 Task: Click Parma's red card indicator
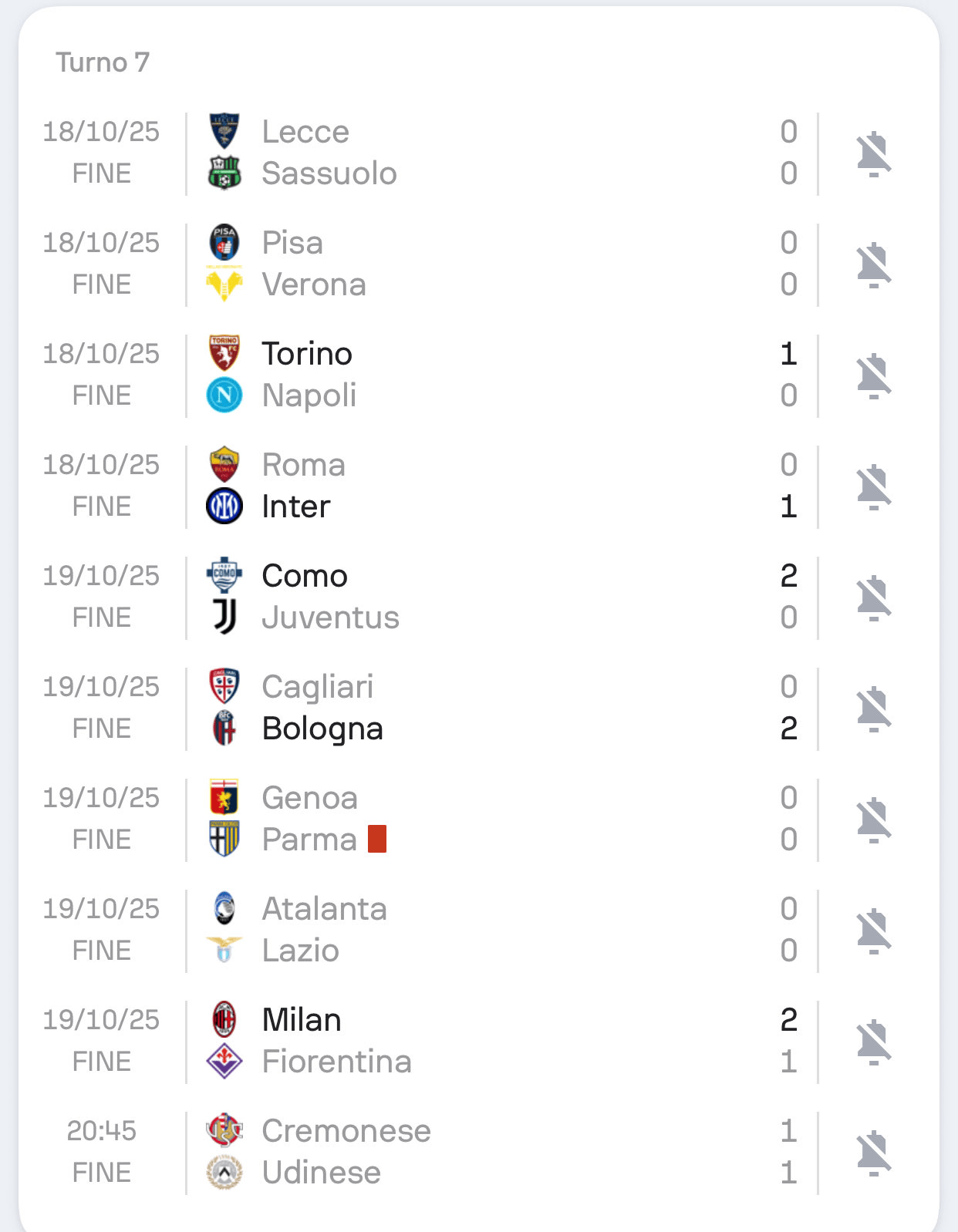377,840
